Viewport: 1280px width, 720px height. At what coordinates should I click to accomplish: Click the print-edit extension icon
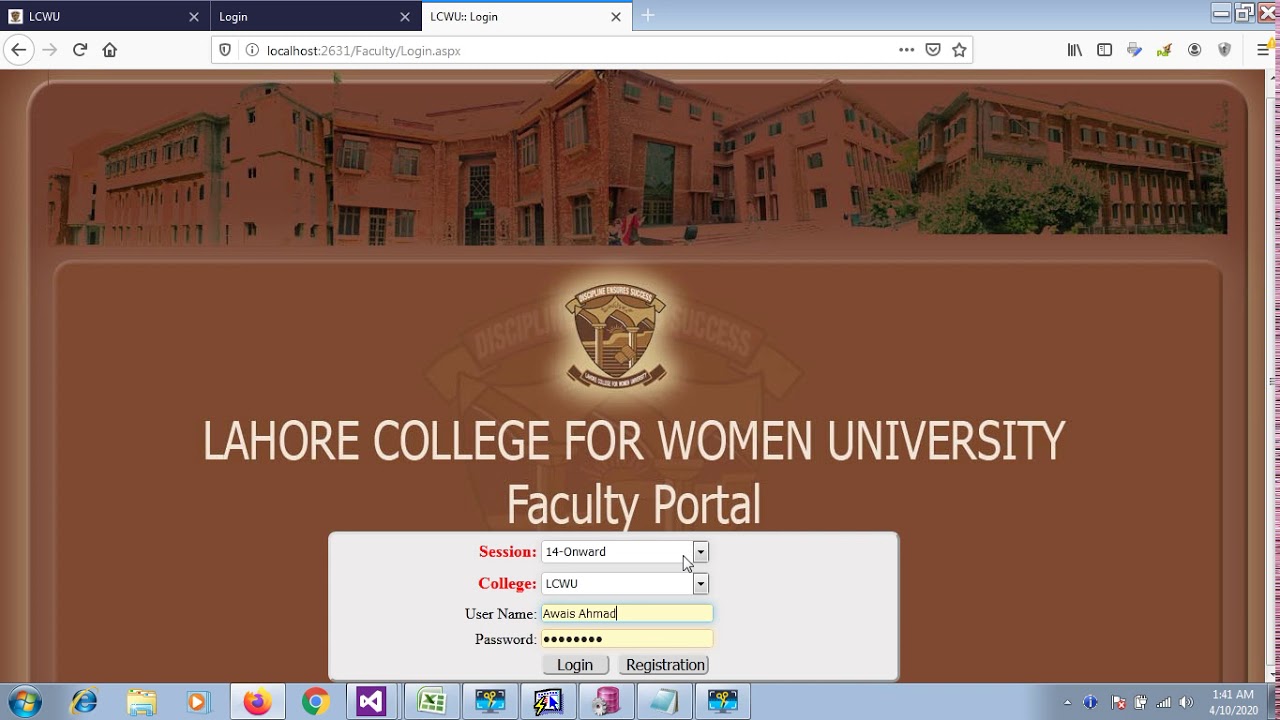coord(1134,50)
